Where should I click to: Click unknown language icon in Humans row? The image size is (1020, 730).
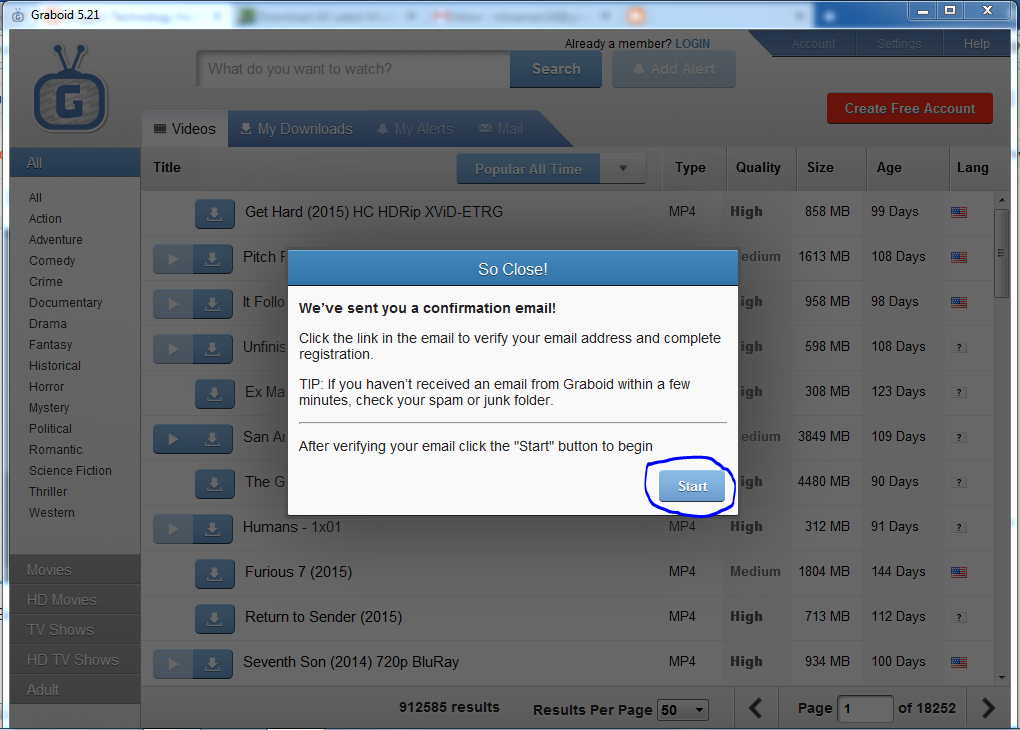pos(959,527)
